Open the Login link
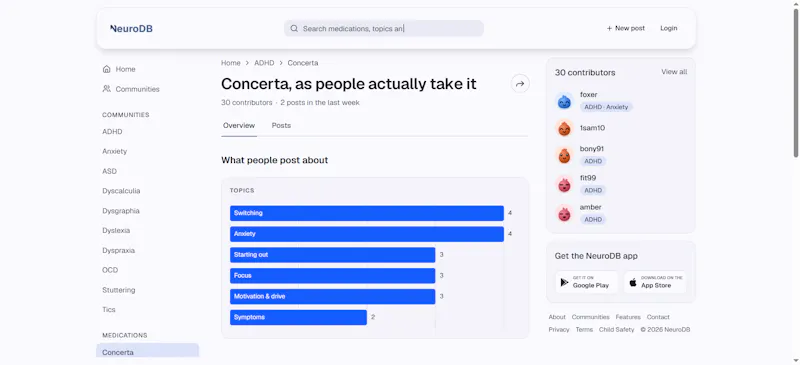Viewport: 800px width, 365px height. 668,29
